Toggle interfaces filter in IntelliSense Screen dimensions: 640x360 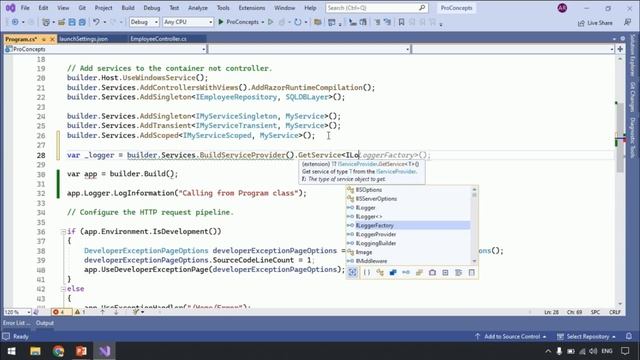[x=406, y=272]
